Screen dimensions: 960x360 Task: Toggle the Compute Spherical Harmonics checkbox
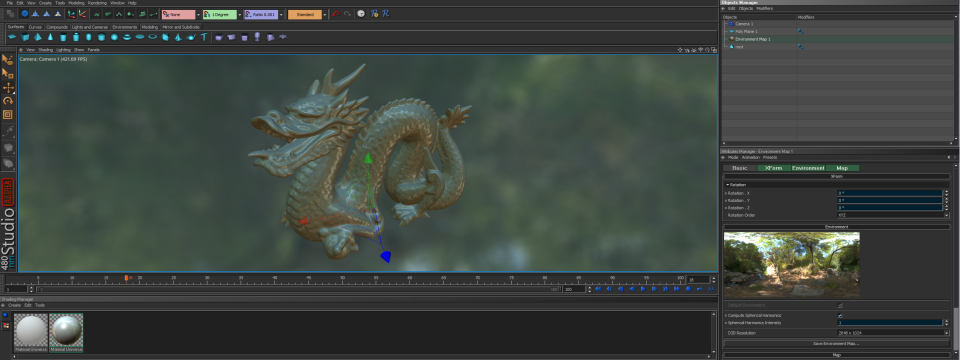point(840,315)
